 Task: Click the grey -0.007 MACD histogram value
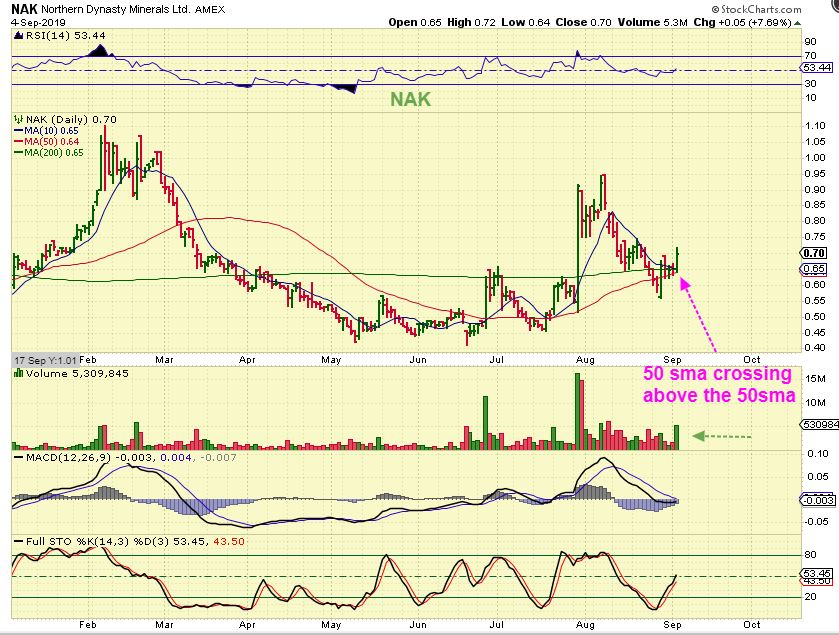coord(218,458)
